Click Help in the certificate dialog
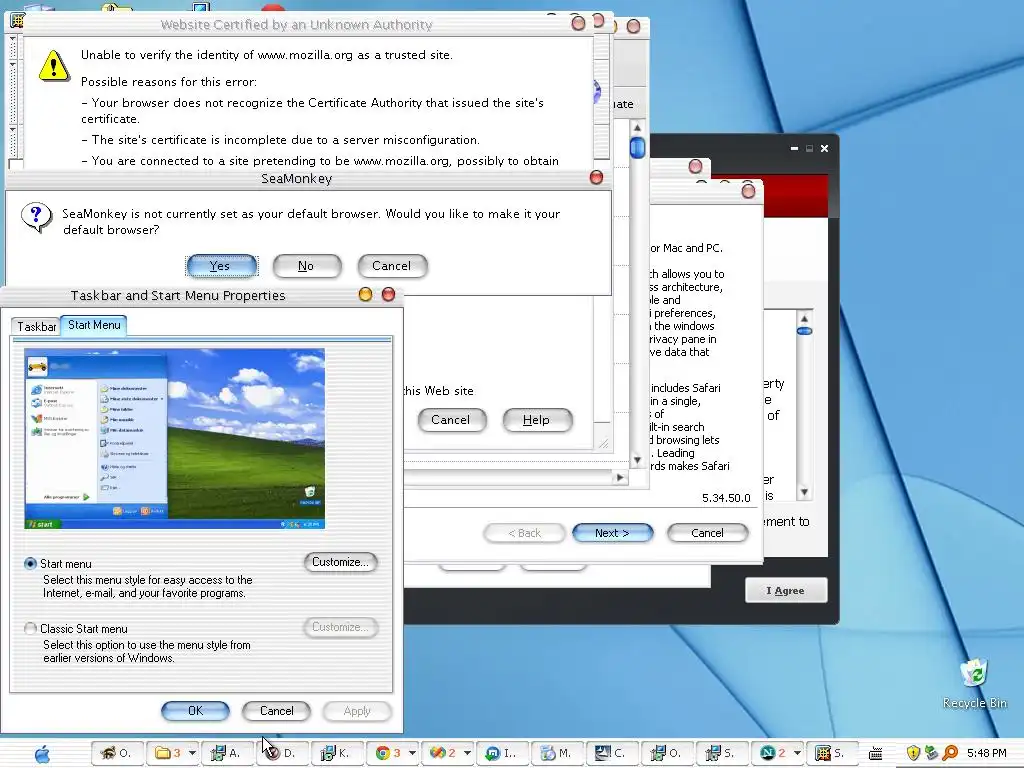The height and width of the screenshot is (768, 1024). coord(537,420)
